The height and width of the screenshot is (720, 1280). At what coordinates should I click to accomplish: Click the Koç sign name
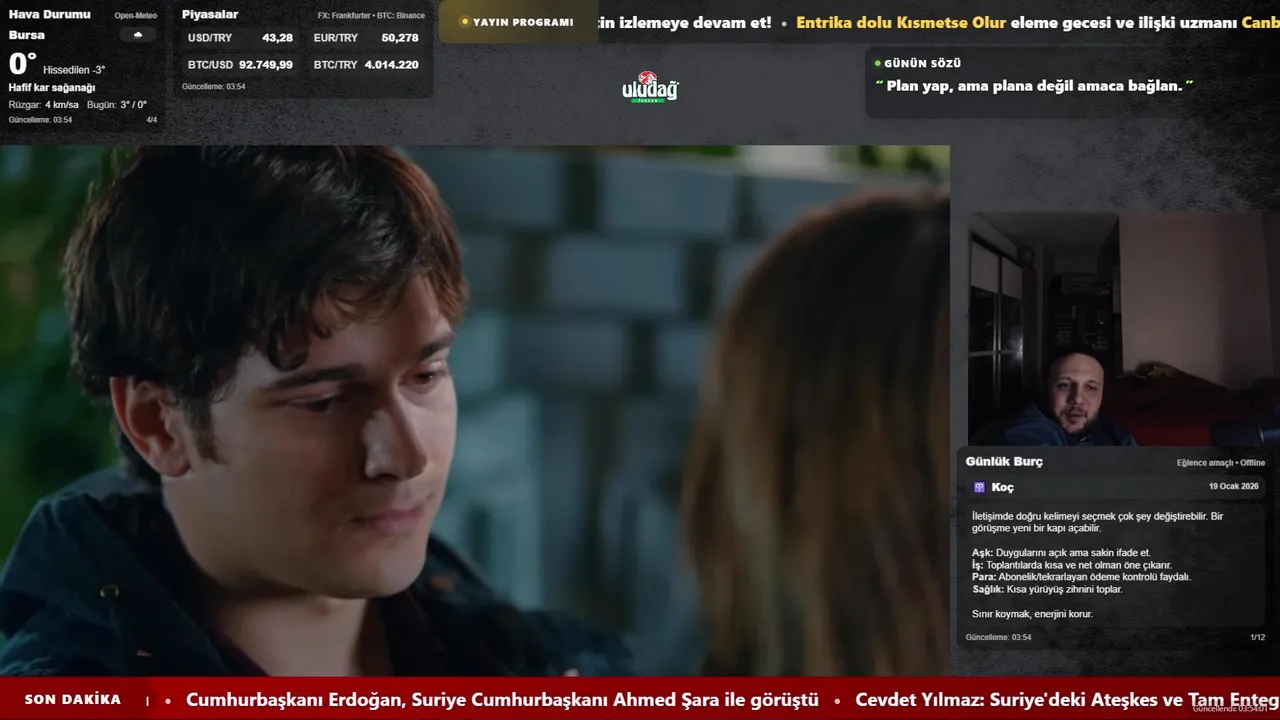[1002, 487]
